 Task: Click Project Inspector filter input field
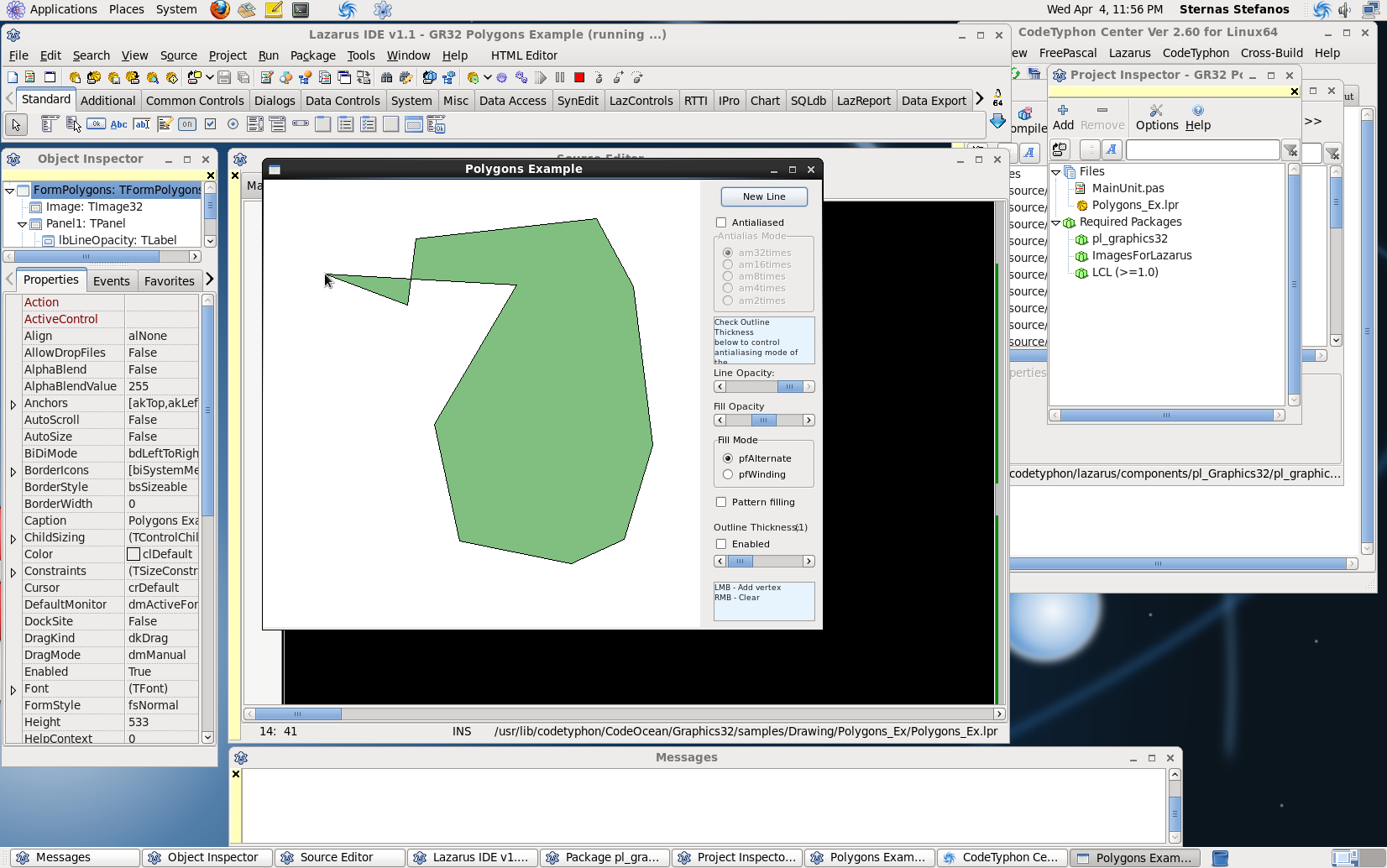tap(1202, 150)
